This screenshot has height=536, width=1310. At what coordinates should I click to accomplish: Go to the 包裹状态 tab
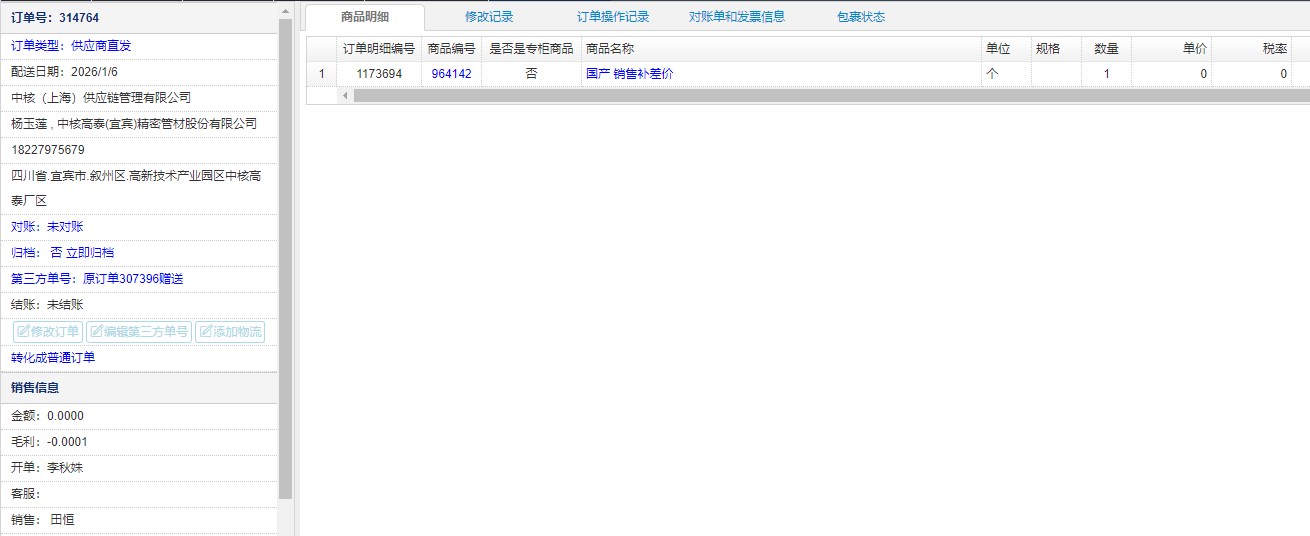(861, 17)
